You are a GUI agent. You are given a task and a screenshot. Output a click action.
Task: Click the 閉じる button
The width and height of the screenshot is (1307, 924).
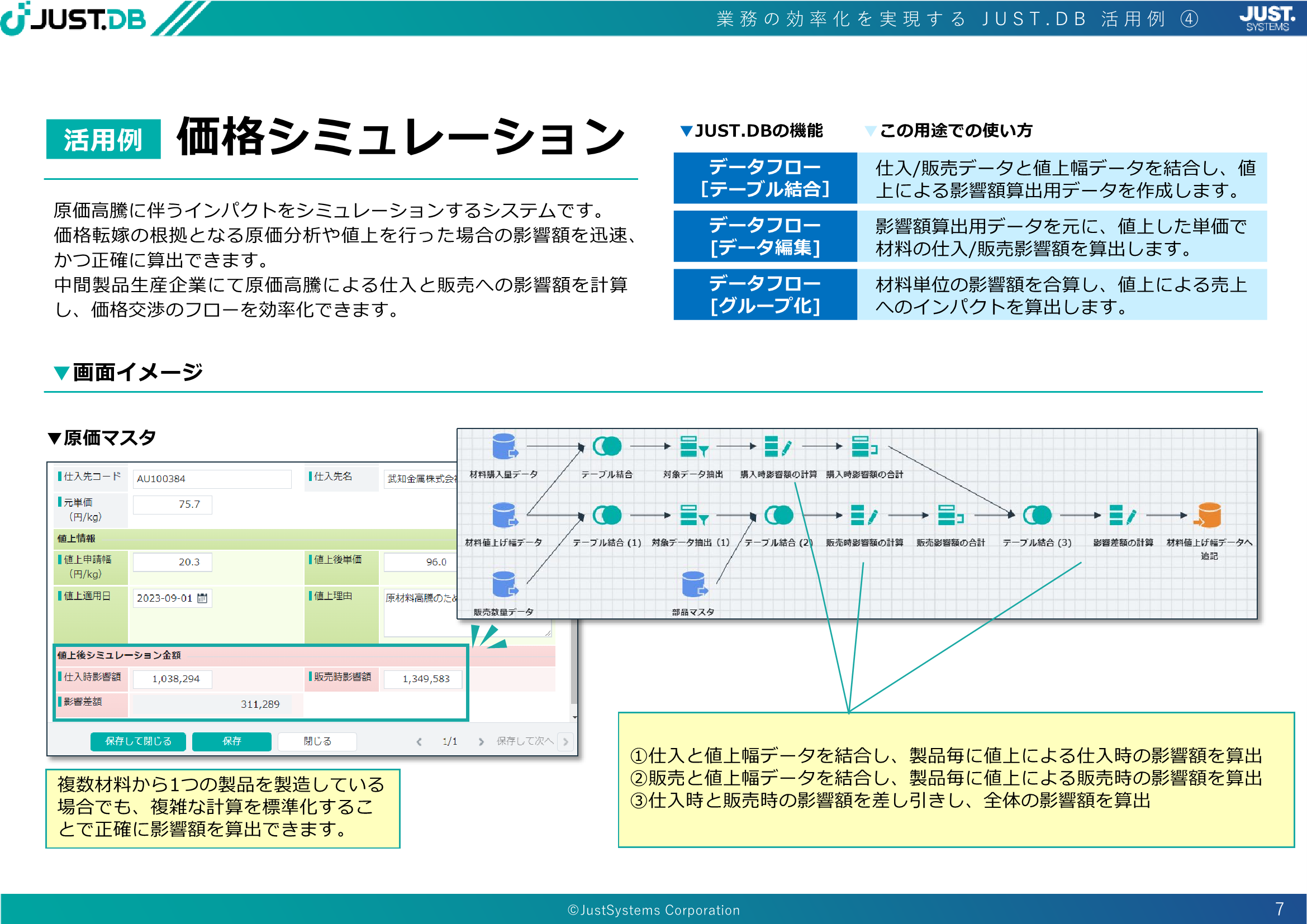(317, 741)
